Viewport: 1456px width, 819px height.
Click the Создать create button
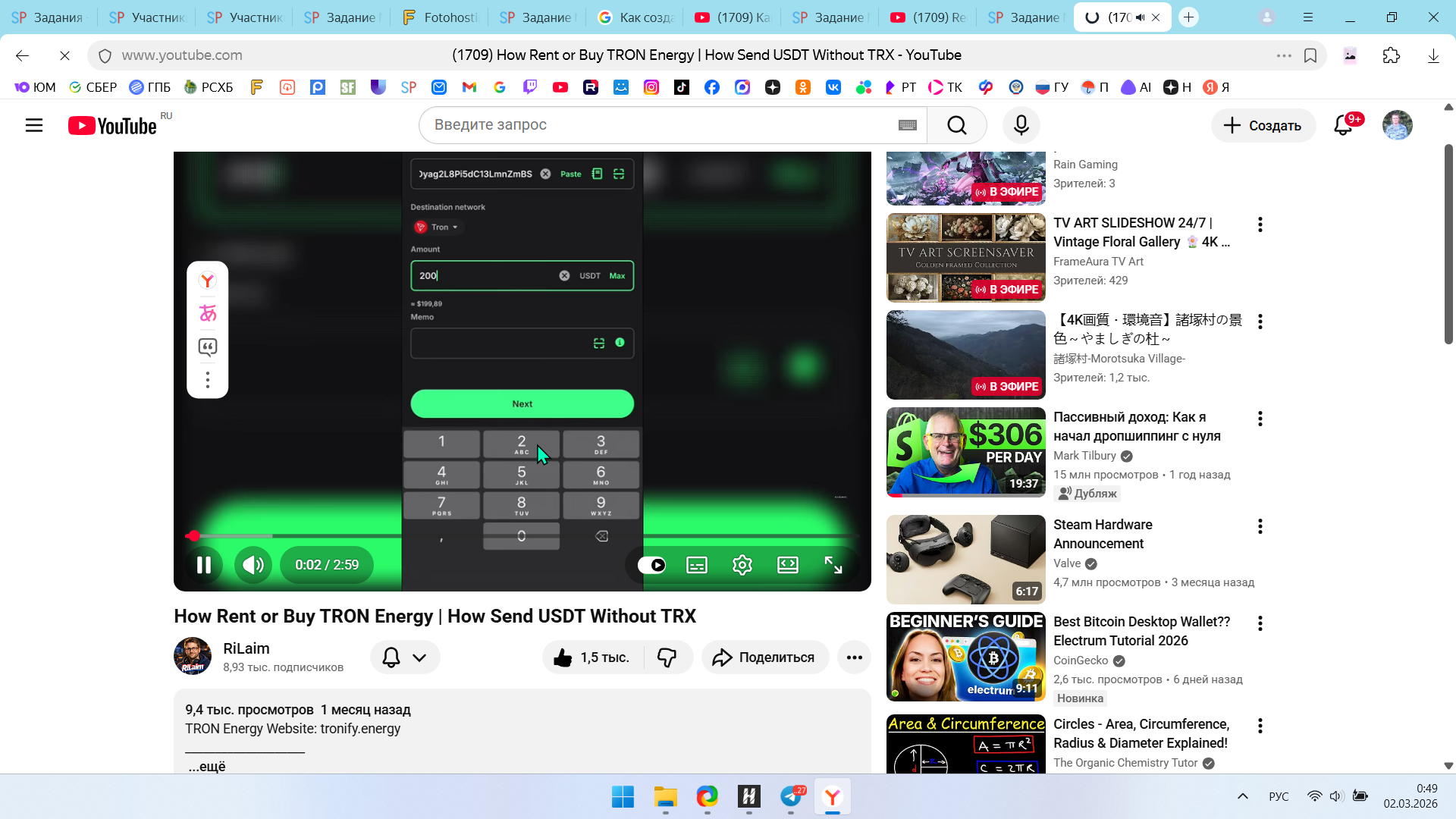(1263, 125)
